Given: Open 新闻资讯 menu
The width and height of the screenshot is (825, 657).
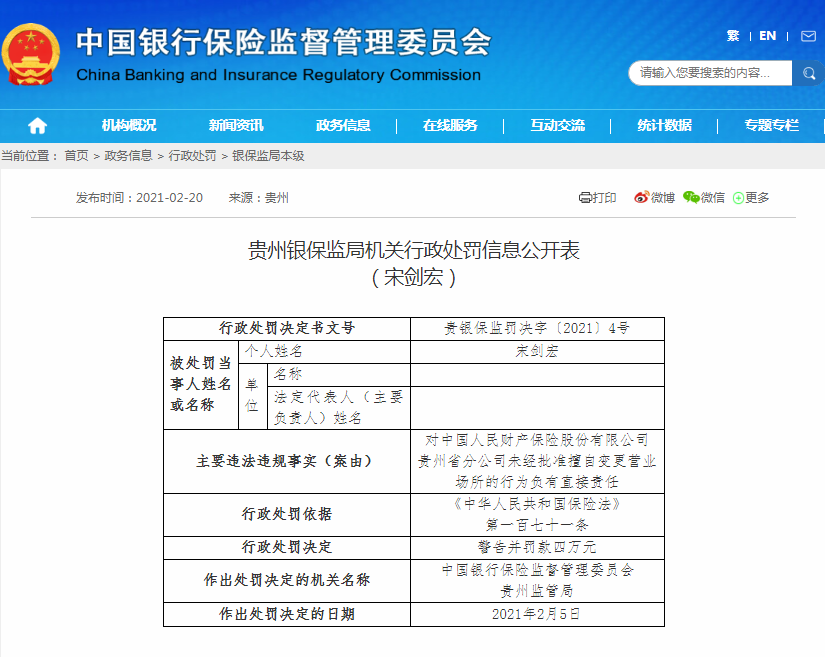Looking at the screenshot, I should click(236, 125).
